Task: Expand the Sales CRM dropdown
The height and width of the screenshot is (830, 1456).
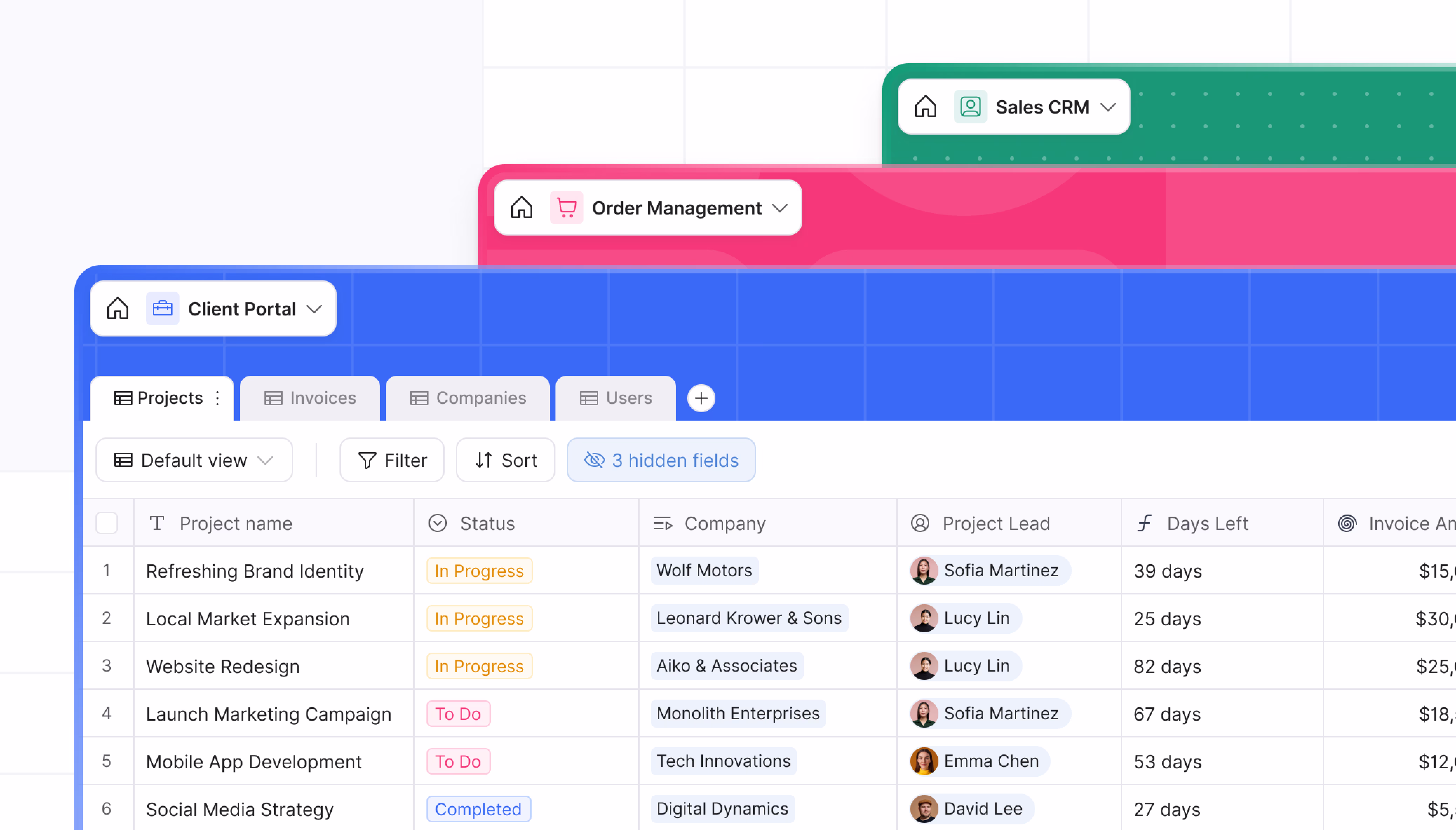Action: (x=1107, y=107)
